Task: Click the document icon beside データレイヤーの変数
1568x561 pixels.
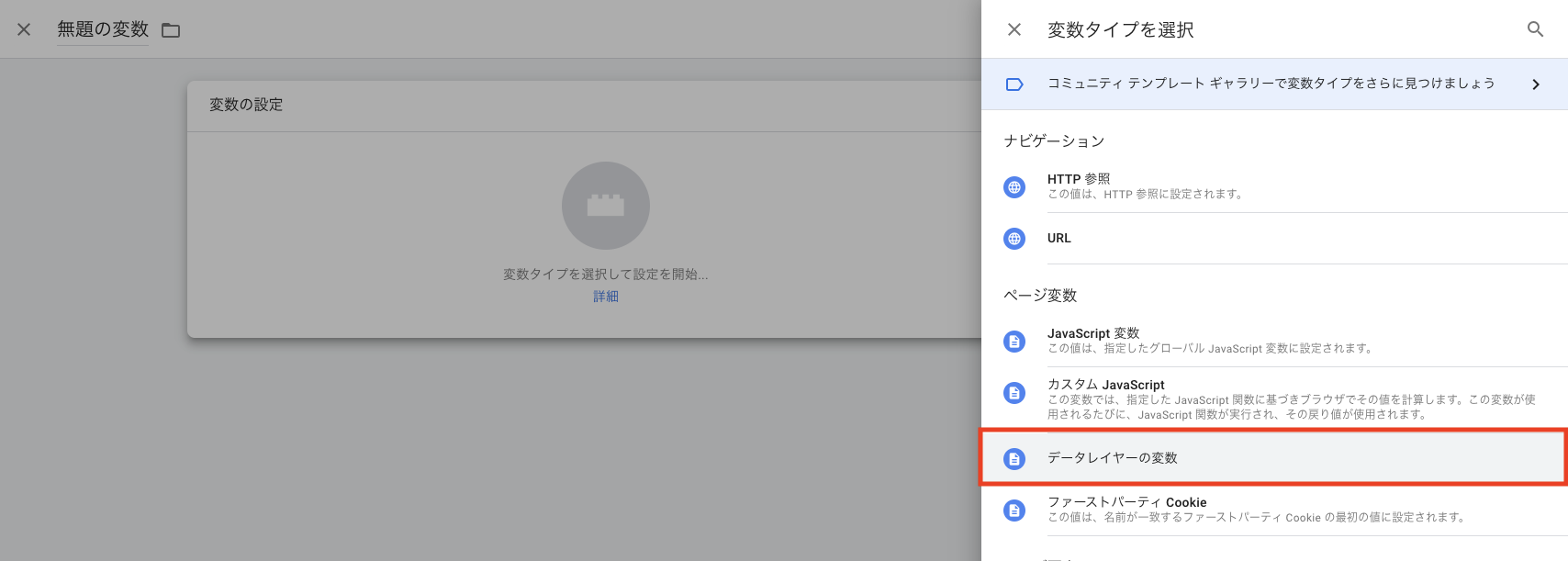Action: (x=1014, y=458)
